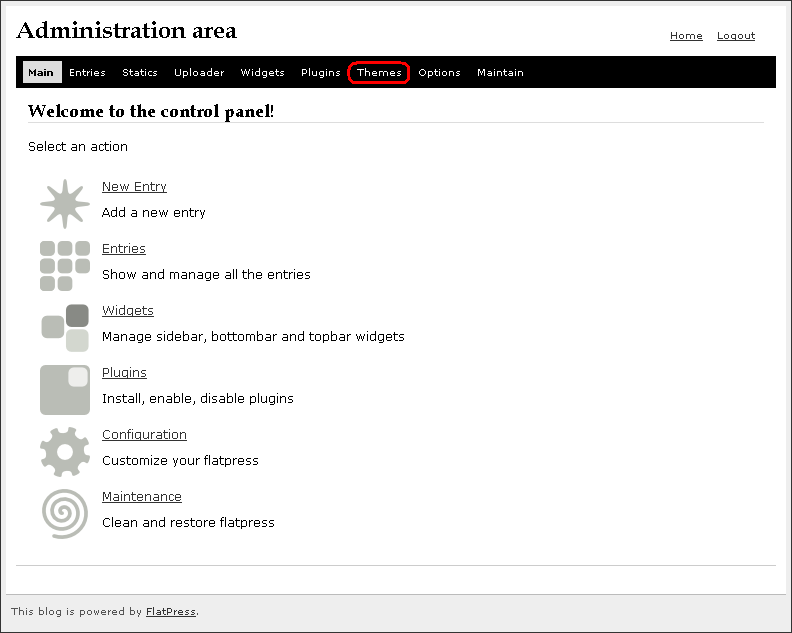Log out using the Logout link
The width and height of the screenshot is (792, 633).
tap(736, 36)
